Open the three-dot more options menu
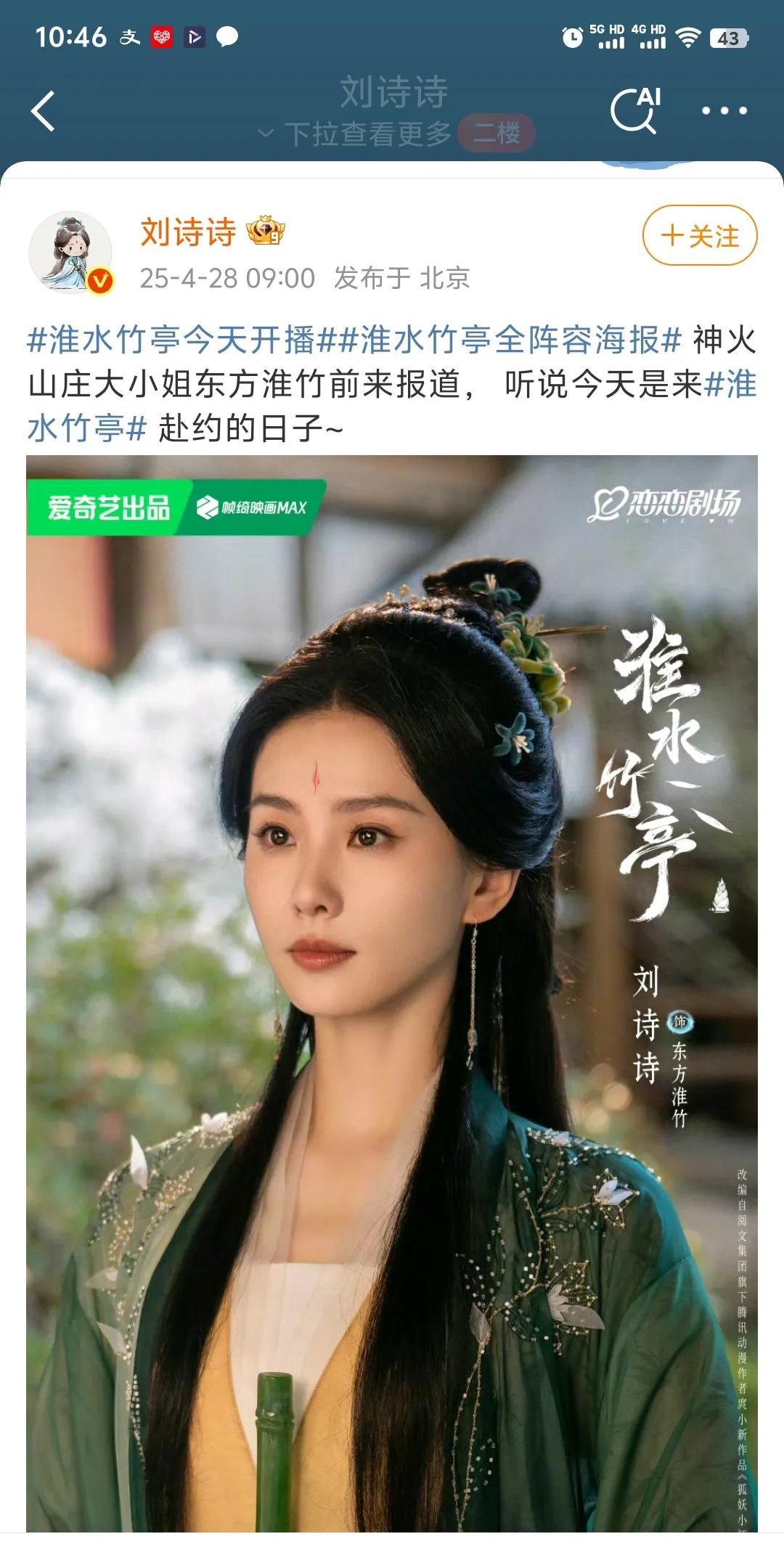This screenshot has height=1568, width=784. coord(724,110)
